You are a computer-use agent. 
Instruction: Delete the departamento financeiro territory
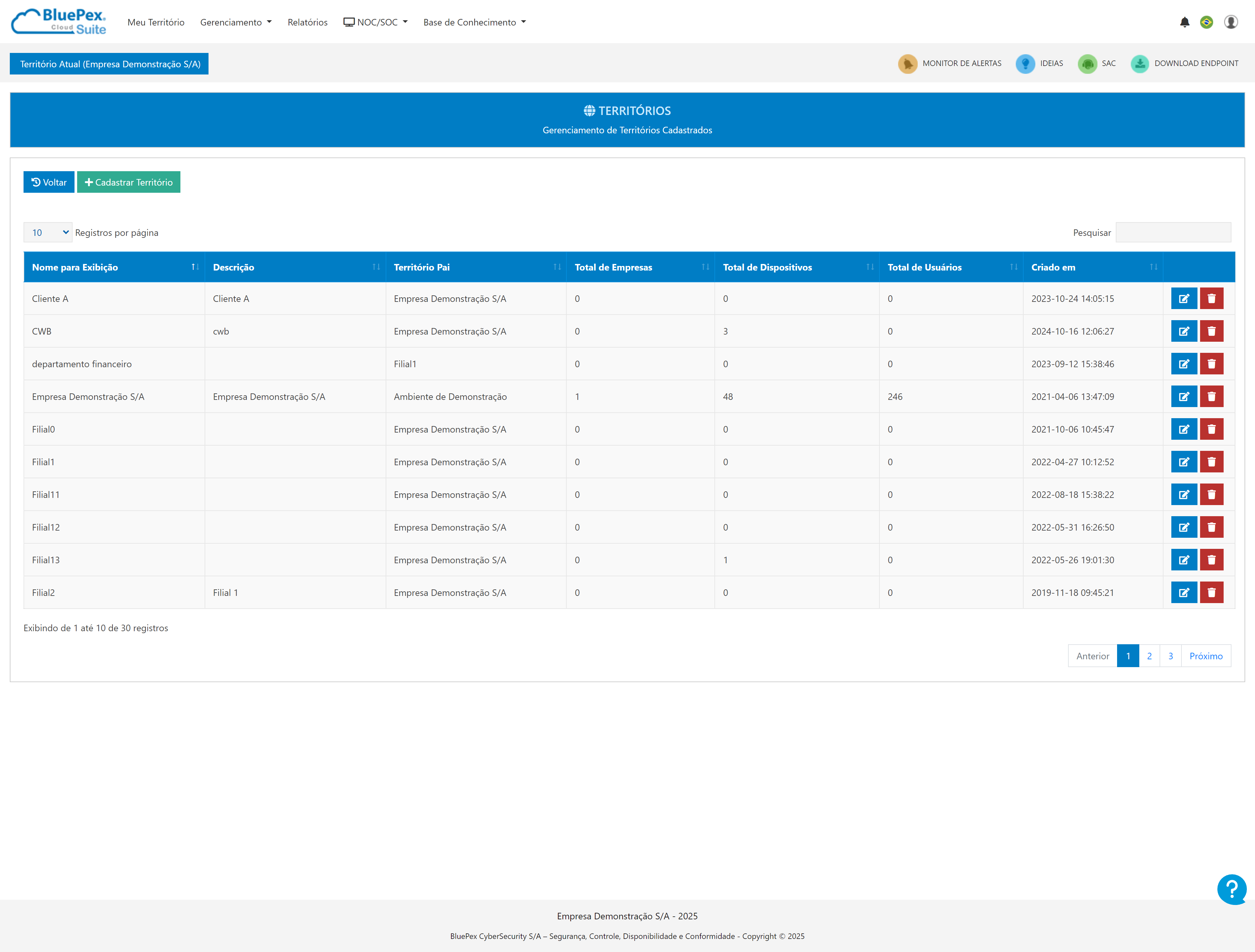pos(1211,363)
